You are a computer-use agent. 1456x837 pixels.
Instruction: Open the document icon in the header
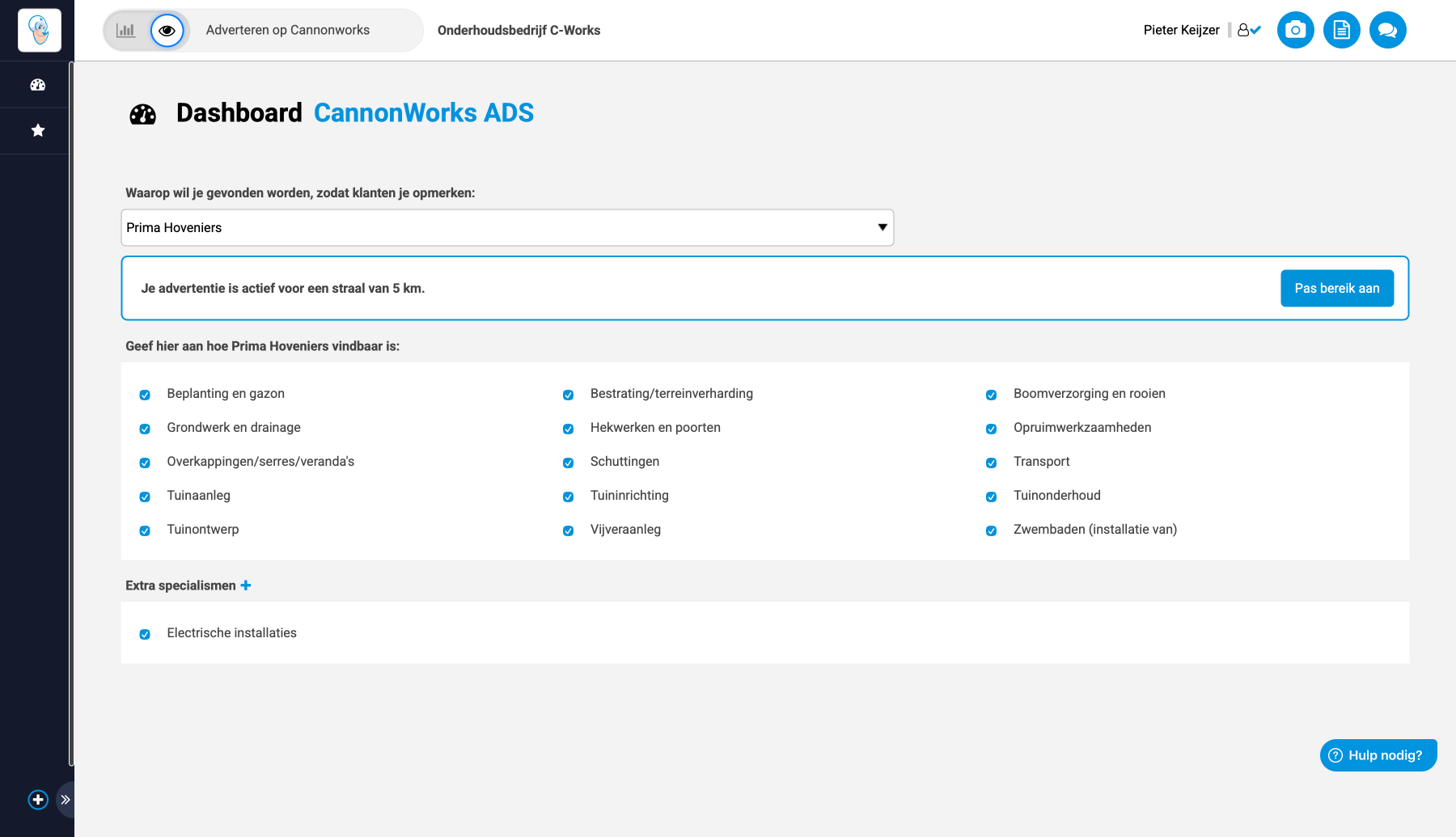[1341, 31]
